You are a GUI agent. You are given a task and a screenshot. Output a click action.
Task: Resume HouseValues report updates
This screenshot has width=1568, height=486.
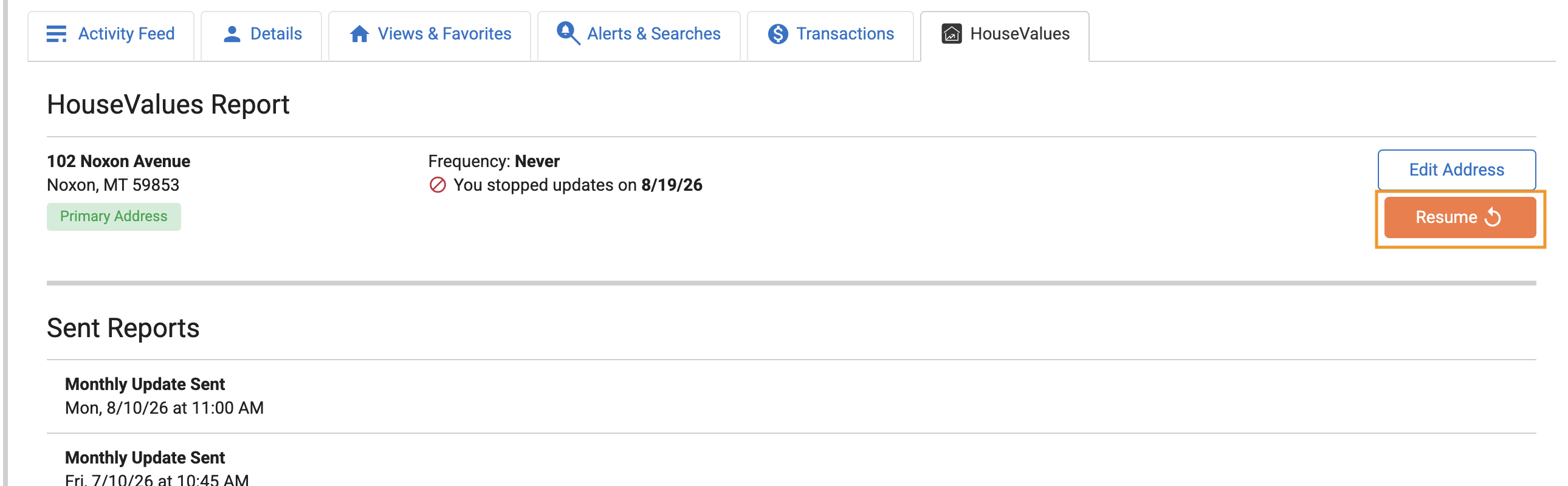tap(1460, 217)
